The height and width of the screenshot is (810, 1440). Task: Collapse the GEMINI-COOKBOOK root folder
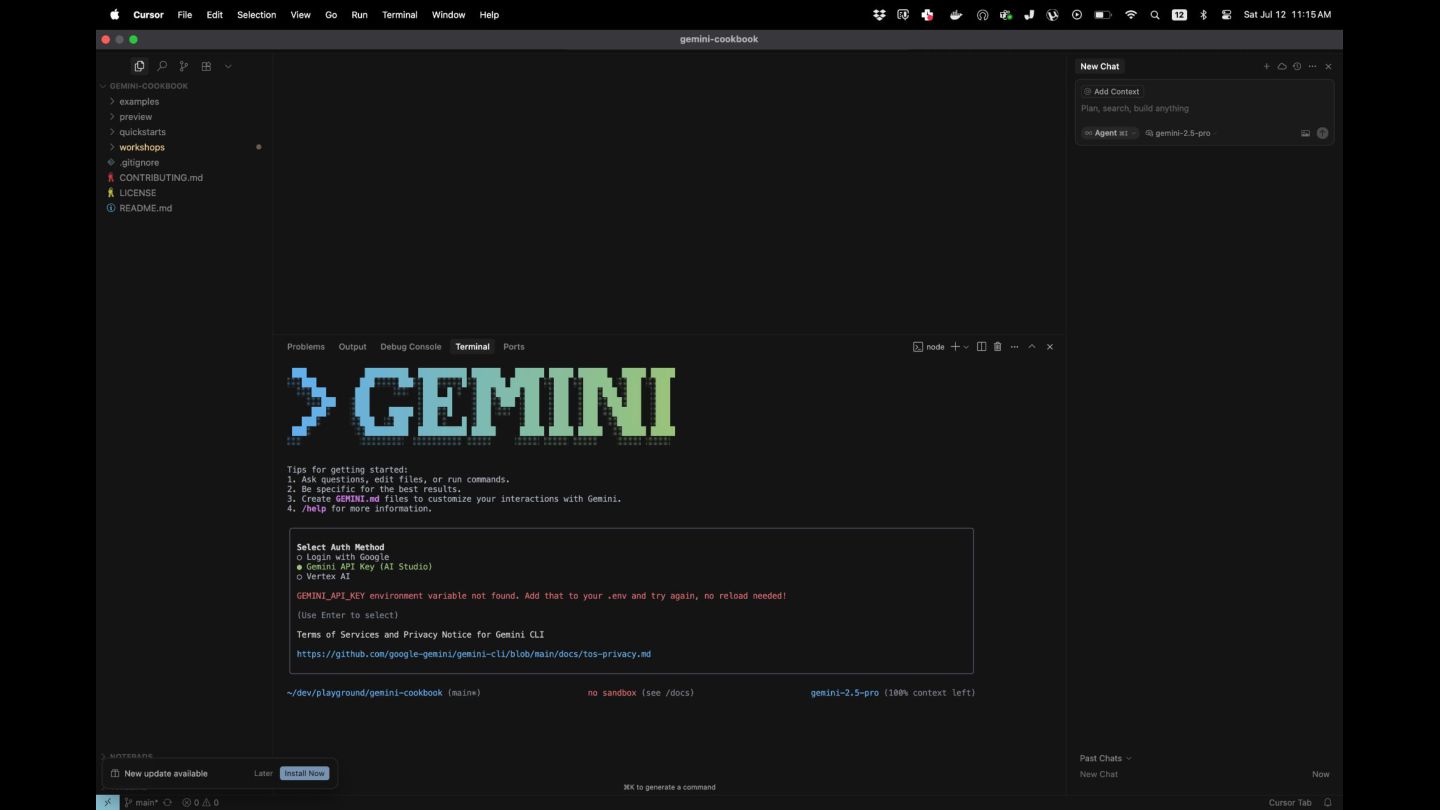(145, 86)
